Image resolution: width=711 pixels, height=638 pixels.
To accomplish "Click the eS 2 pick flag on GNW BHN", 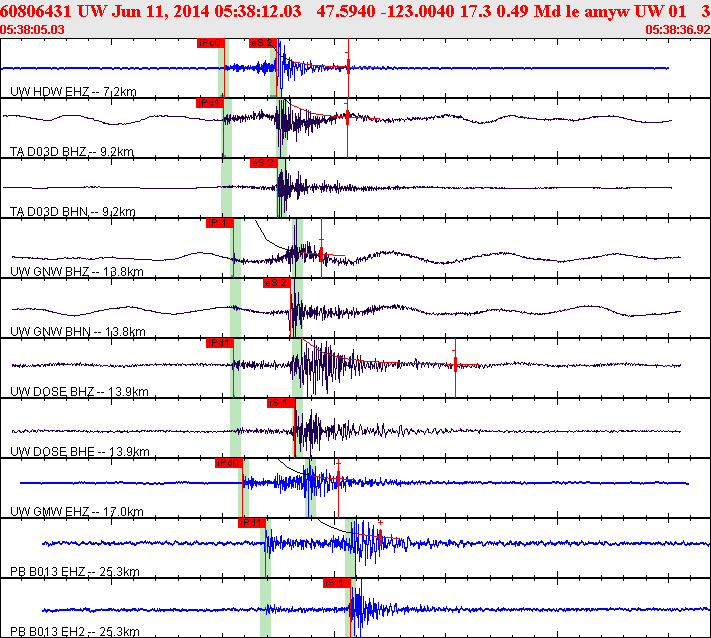I will click(277, 283).
